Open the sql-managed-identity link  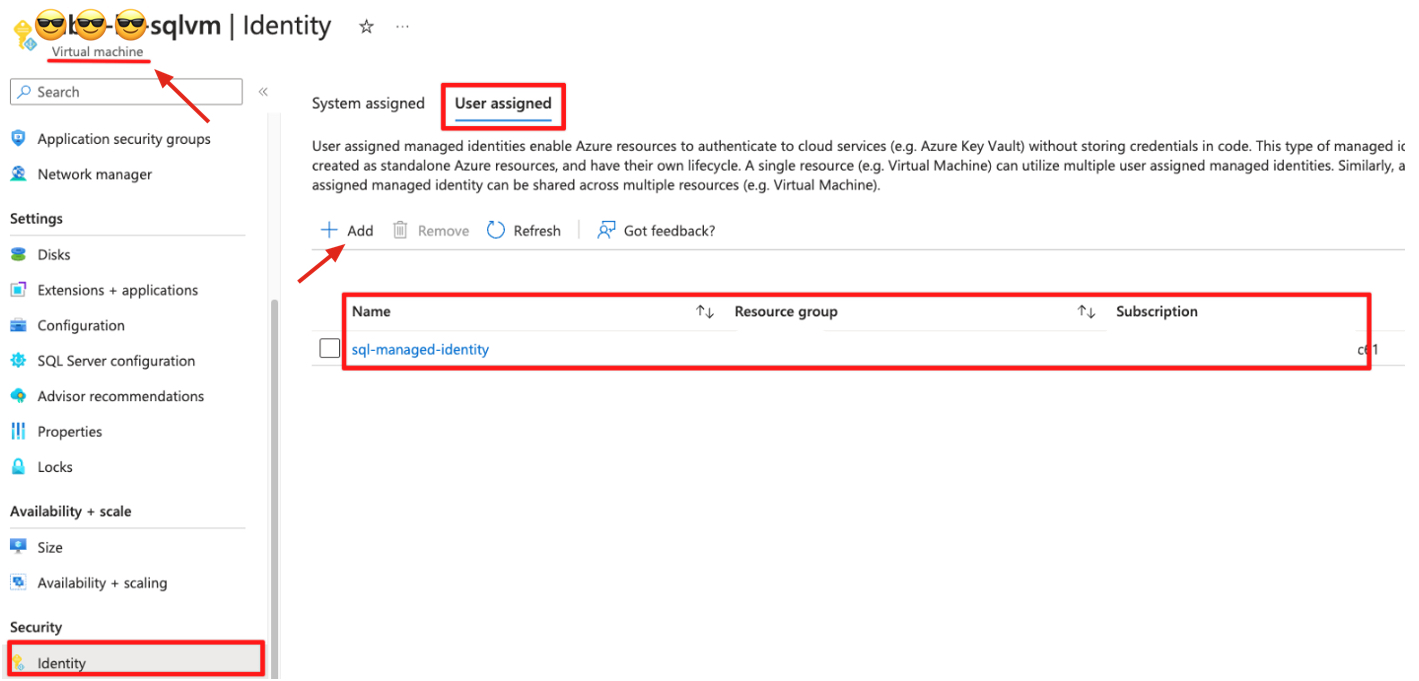tap(420, 349)
